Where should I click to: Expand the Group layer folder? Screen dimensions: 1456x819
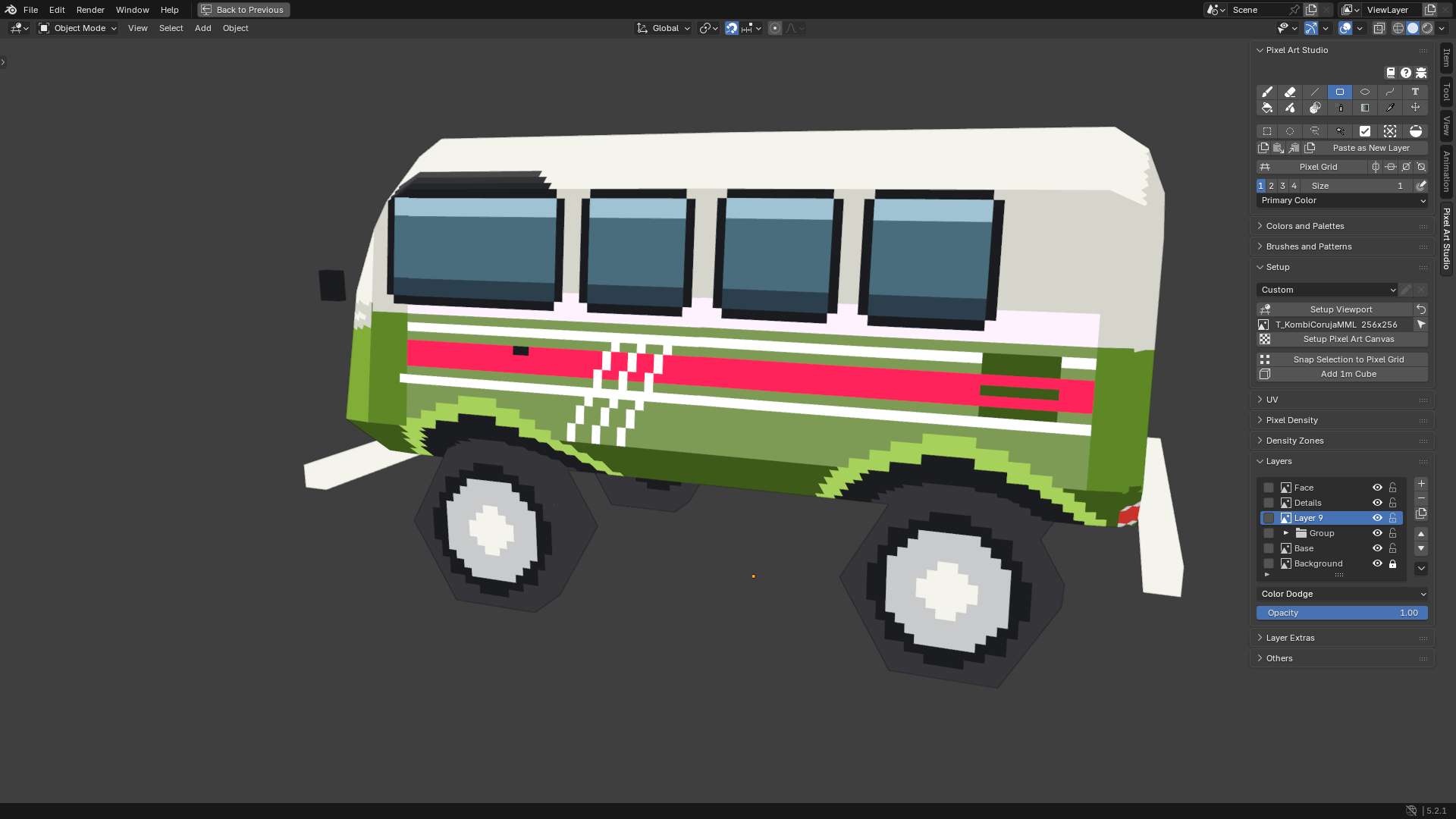[x=1286, y=533]
